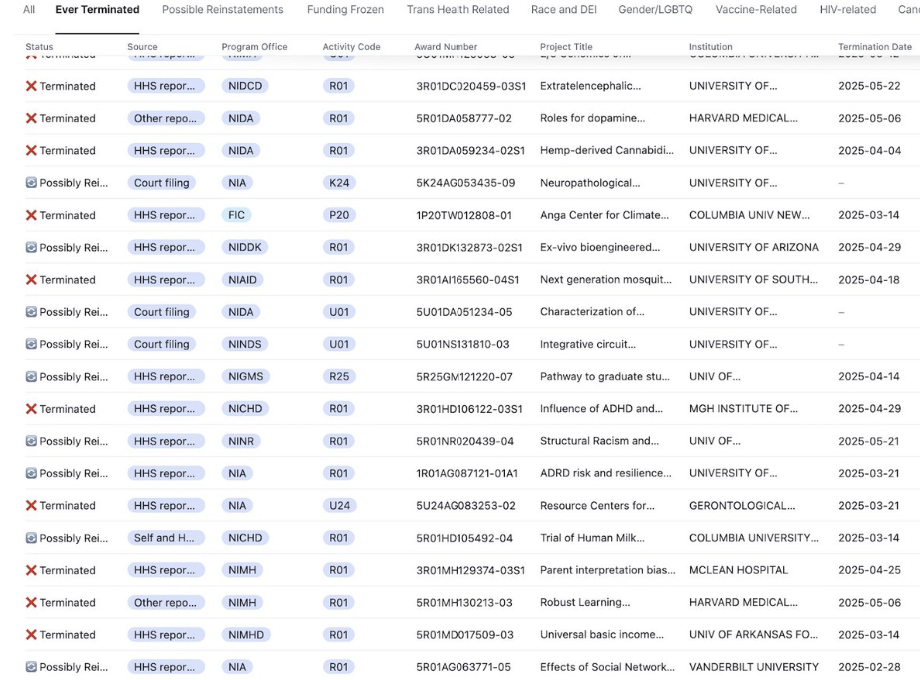Sort by Activity Code column header
The image size is (920, 680).
tap(351, 47)
